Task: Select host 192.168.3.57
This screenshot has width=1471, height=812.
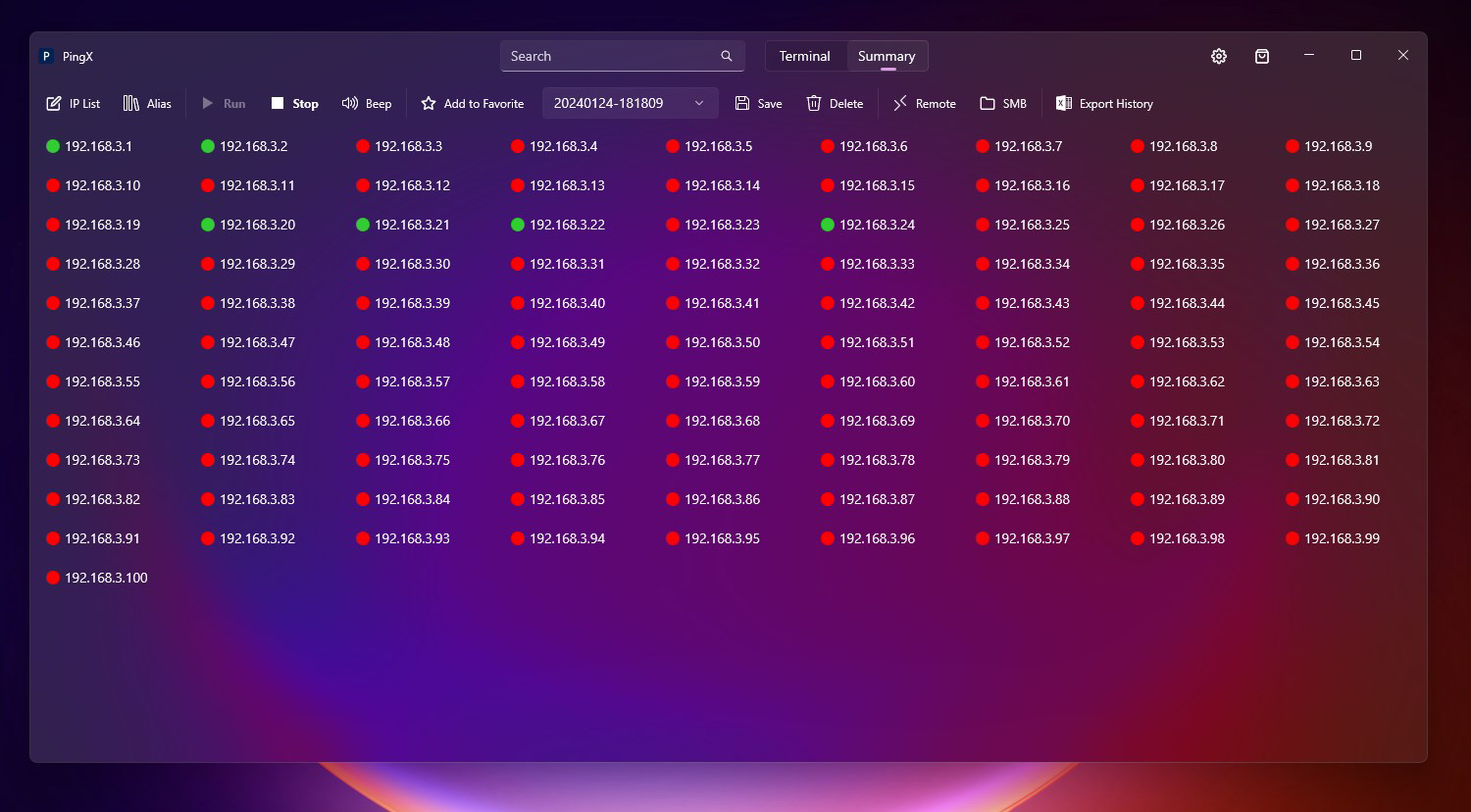Action: pos(403,381)
